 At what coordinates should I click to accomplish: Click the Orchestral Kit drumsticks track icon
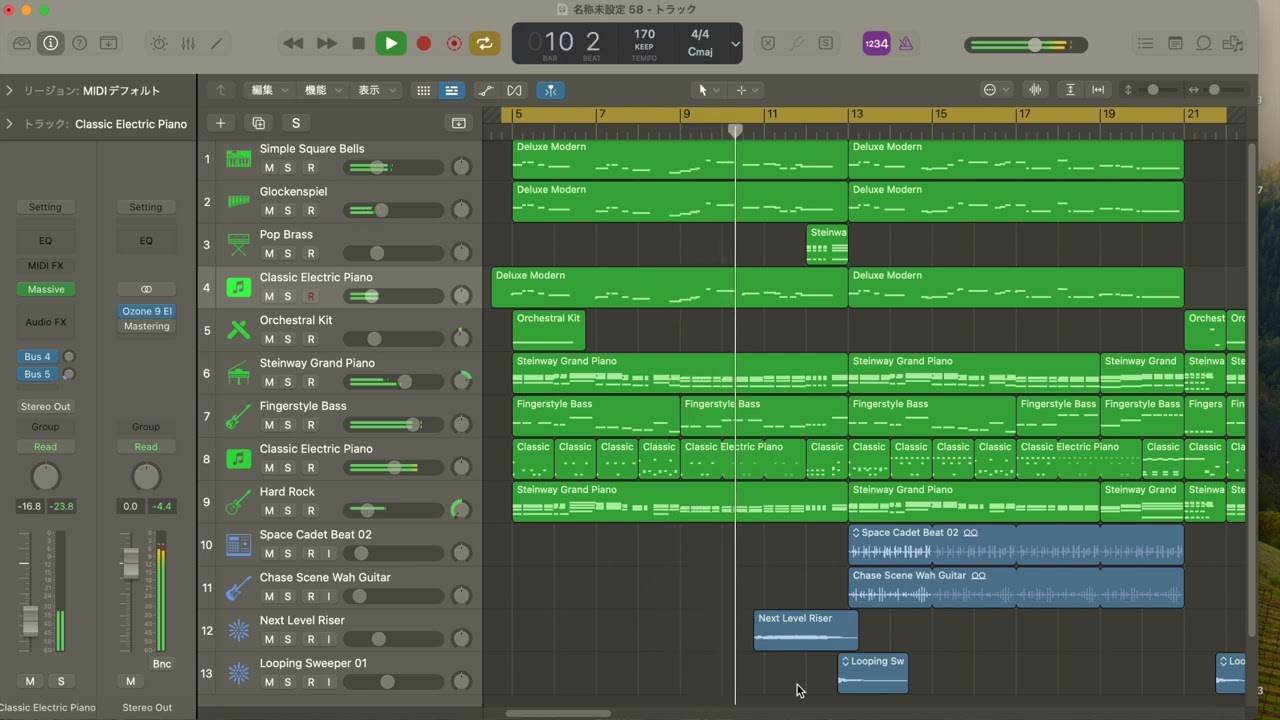point(238,330)
